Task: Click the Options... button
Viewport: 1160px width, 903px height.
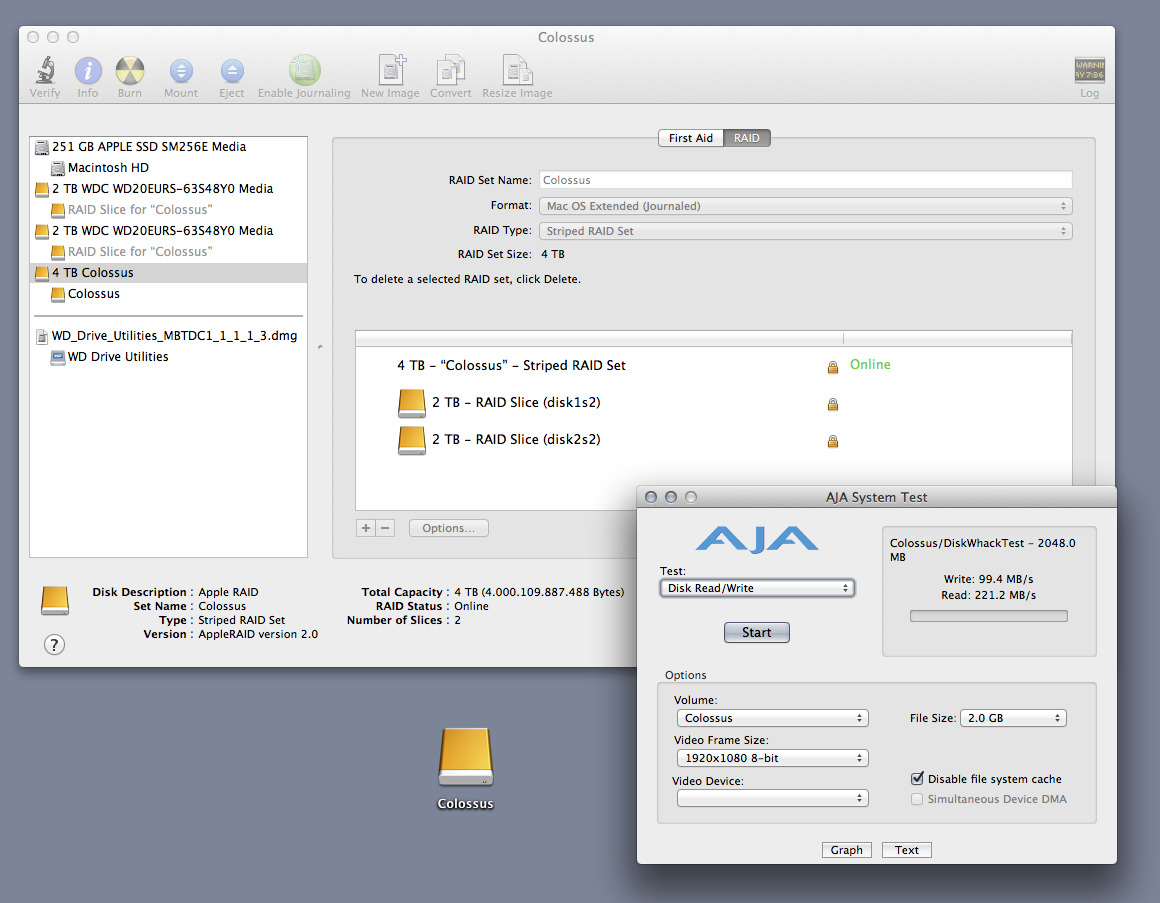Action: click(448, 528)
